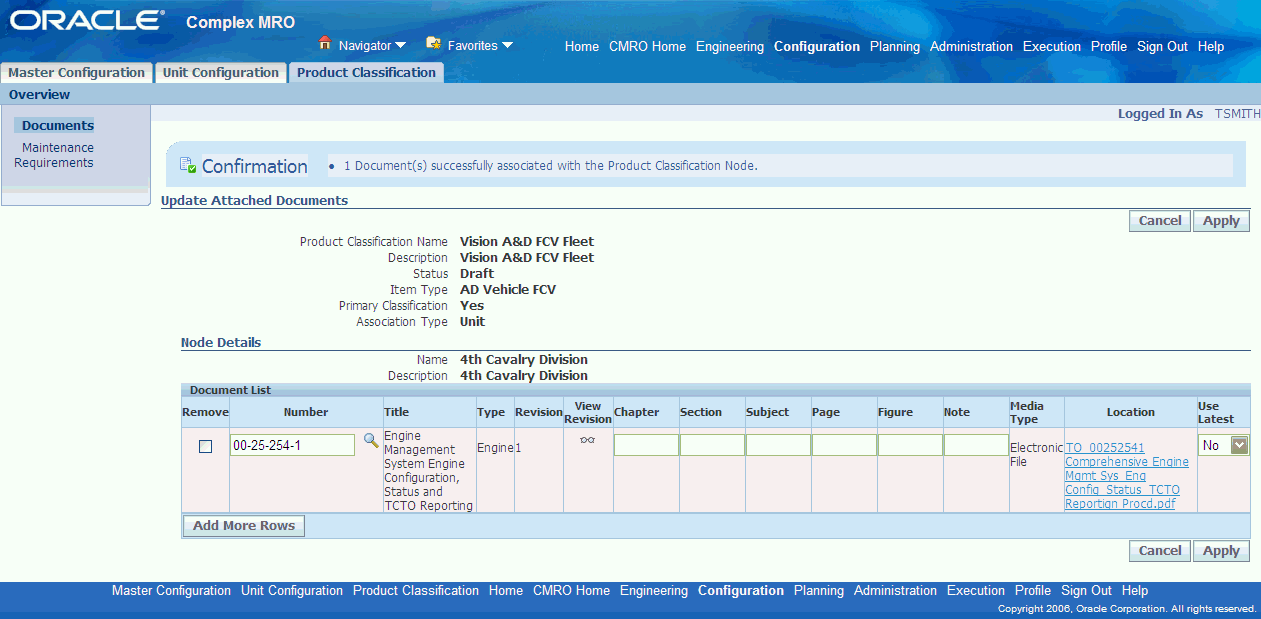Click the Status value Draft

tap(477, 274)
